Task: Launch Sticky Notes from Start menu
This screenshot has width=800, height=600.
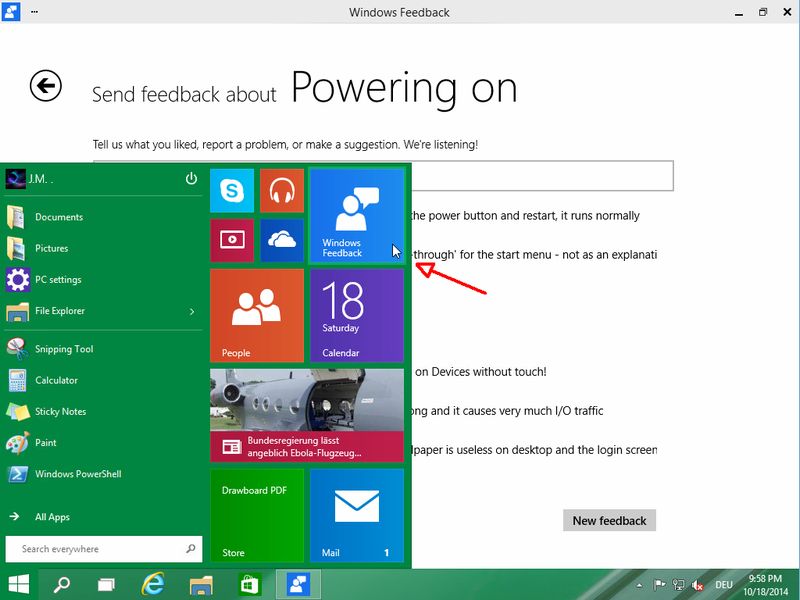Action: (x=104, y=411)
